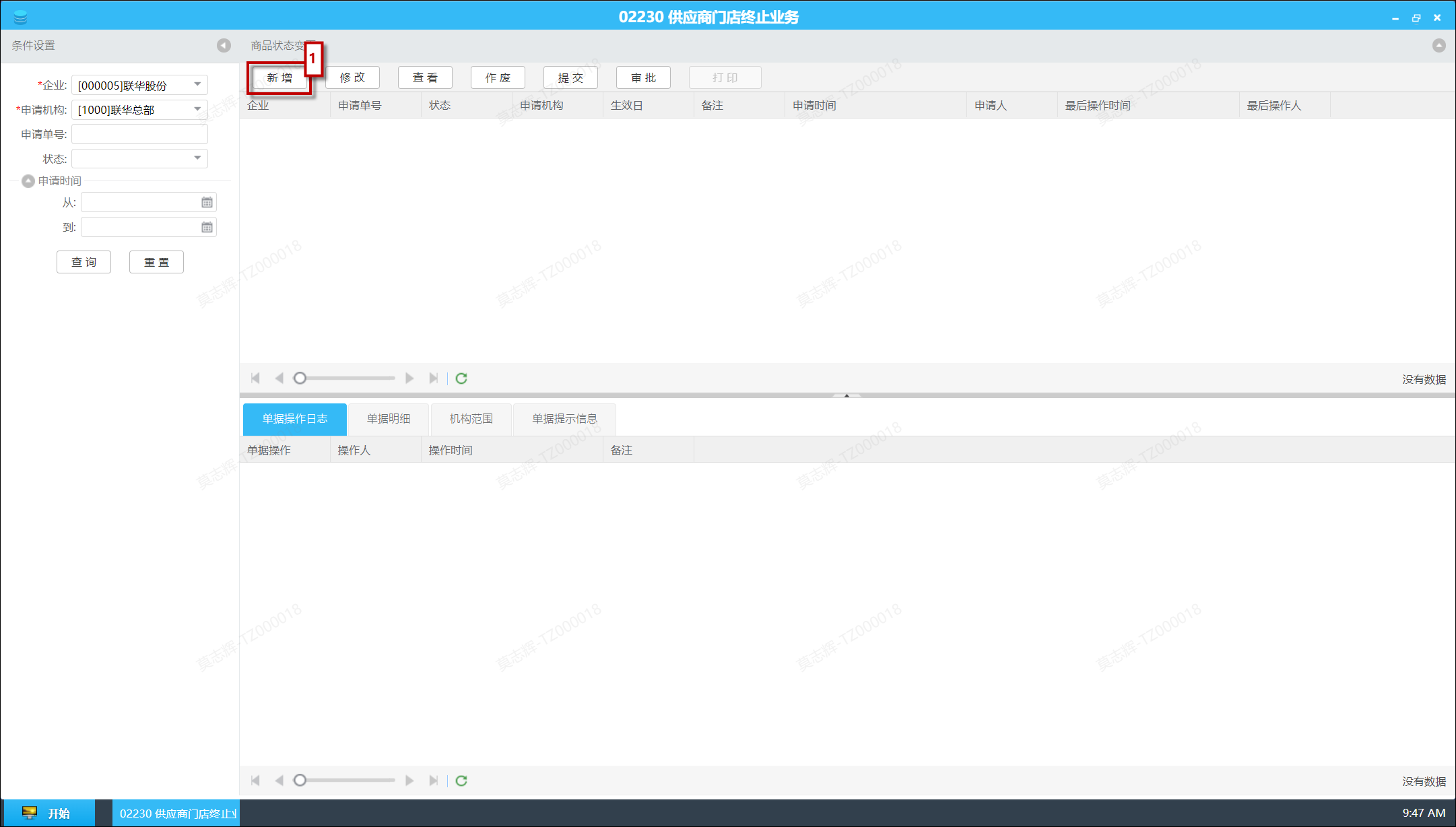The height and width of the screenshot is (827, 1456).
Task: Sort by 状态 column header
Action: 467,106
